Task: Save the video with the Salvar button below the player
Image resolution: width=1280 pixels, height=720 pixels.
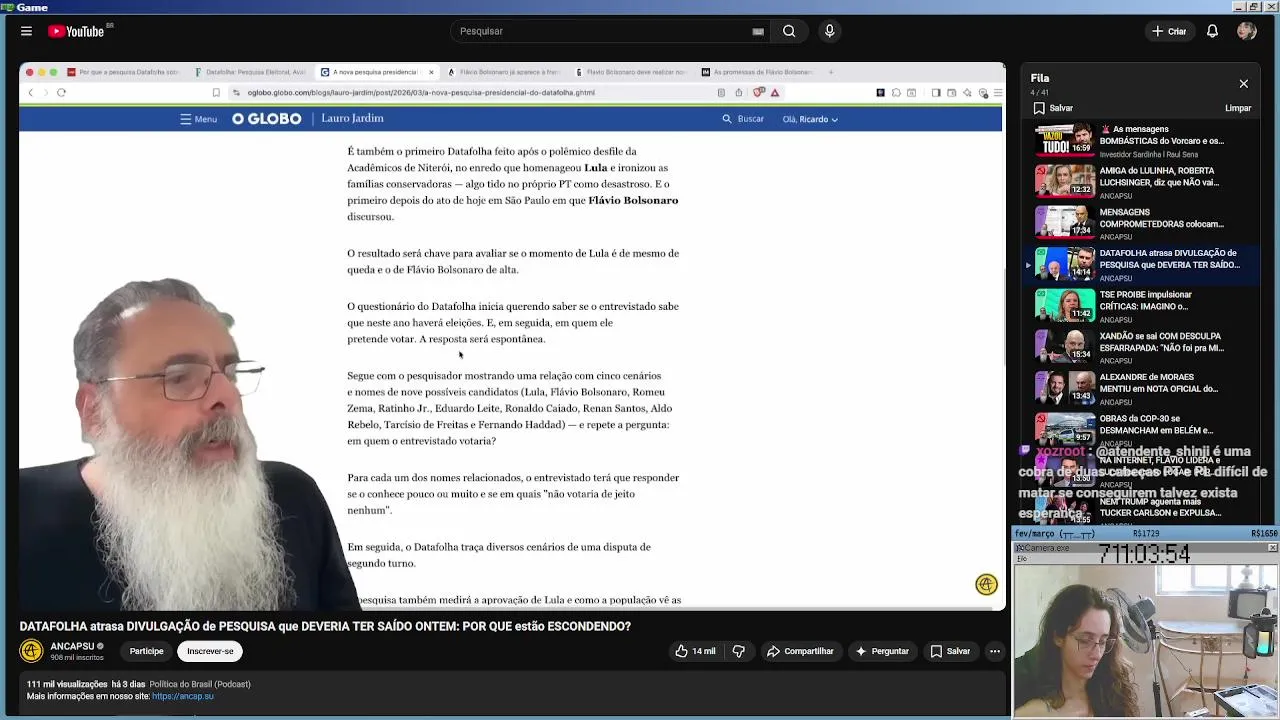Action: 950,651
